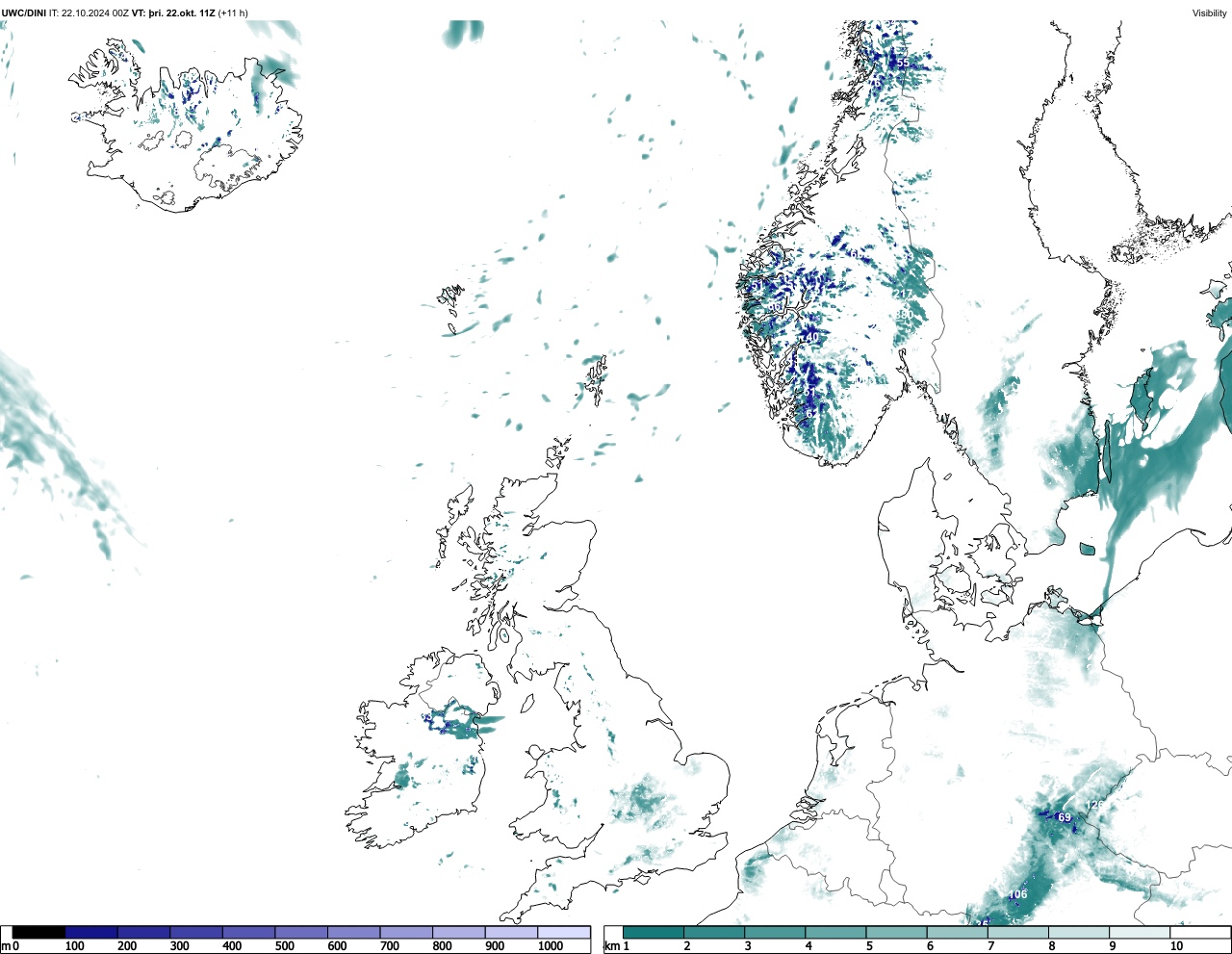Select the pale 900–1000 m legend swatch

pos(511,933)
